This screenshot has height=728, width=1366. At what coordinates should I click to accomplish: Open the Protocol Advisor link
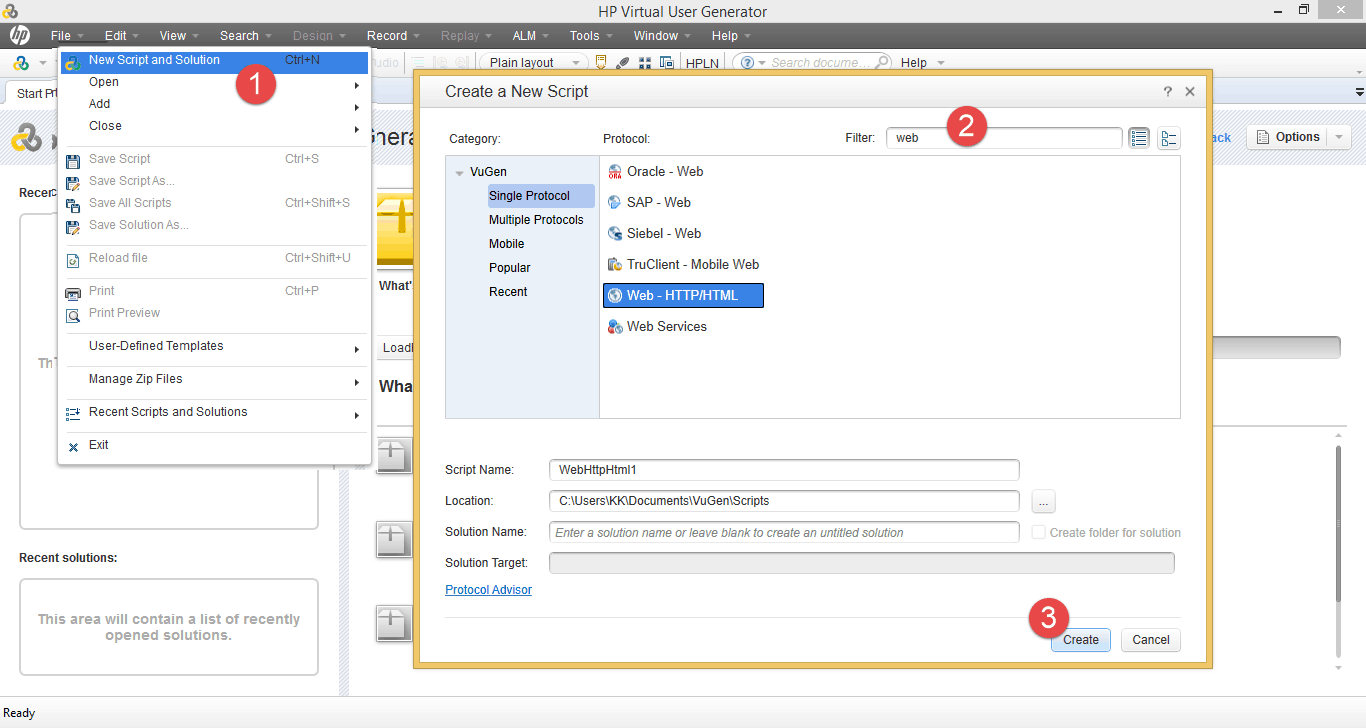point(488,590)
